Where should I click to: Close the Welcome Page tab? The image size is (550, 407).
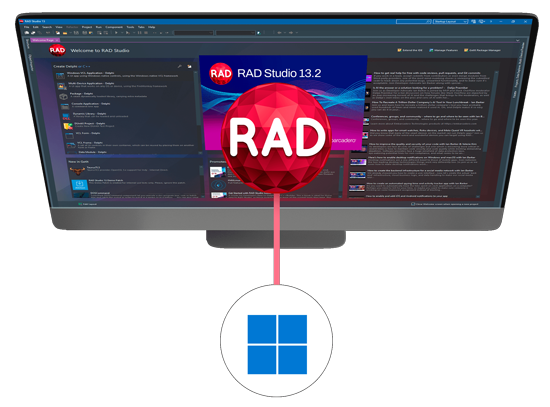tap(57, 40)
